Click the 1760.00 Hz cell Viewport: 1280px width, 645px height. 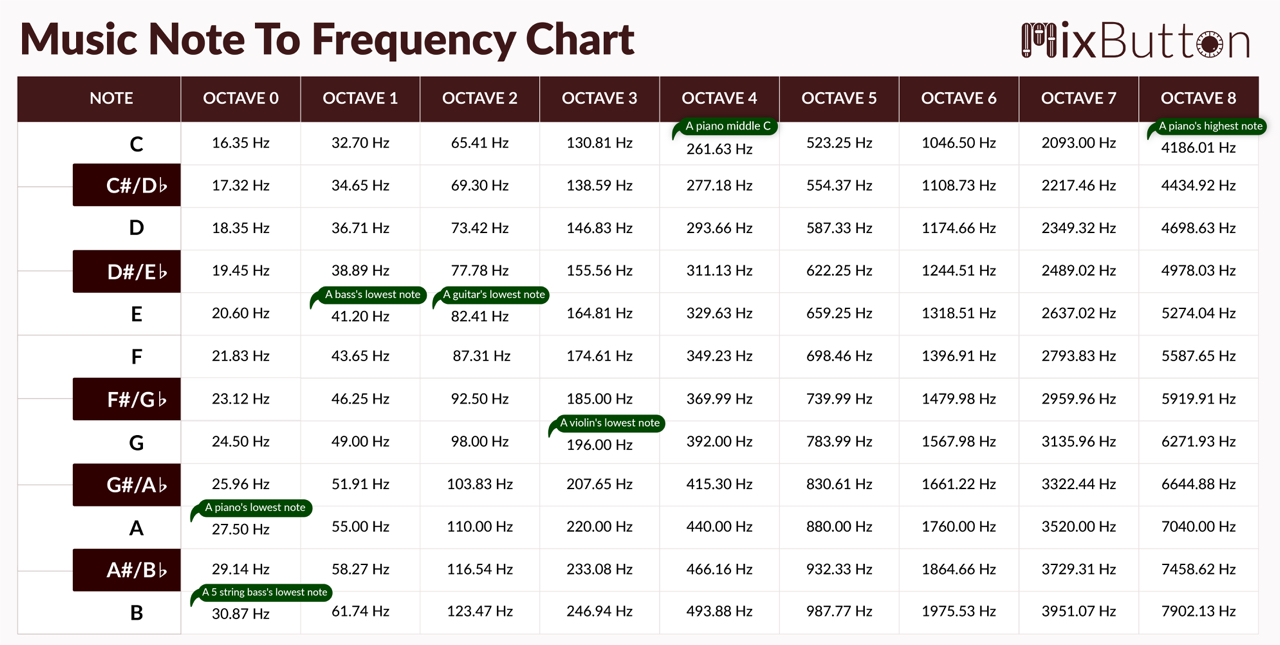pyautogui.click(x=959, y=527)
